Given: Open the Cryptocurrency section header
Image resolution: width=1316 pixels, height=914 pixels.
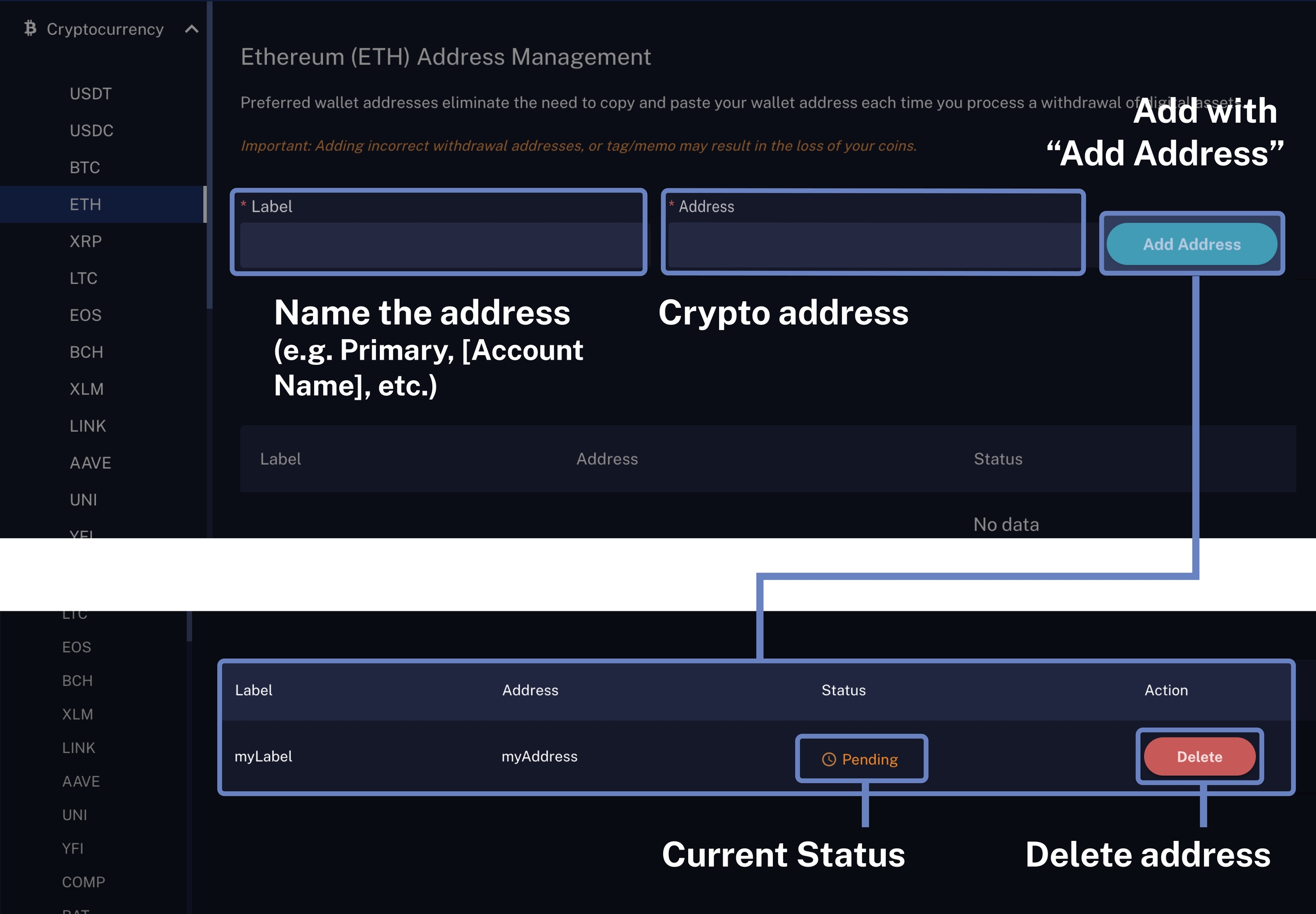Looking at the screenshot, I should pos(105,29).
